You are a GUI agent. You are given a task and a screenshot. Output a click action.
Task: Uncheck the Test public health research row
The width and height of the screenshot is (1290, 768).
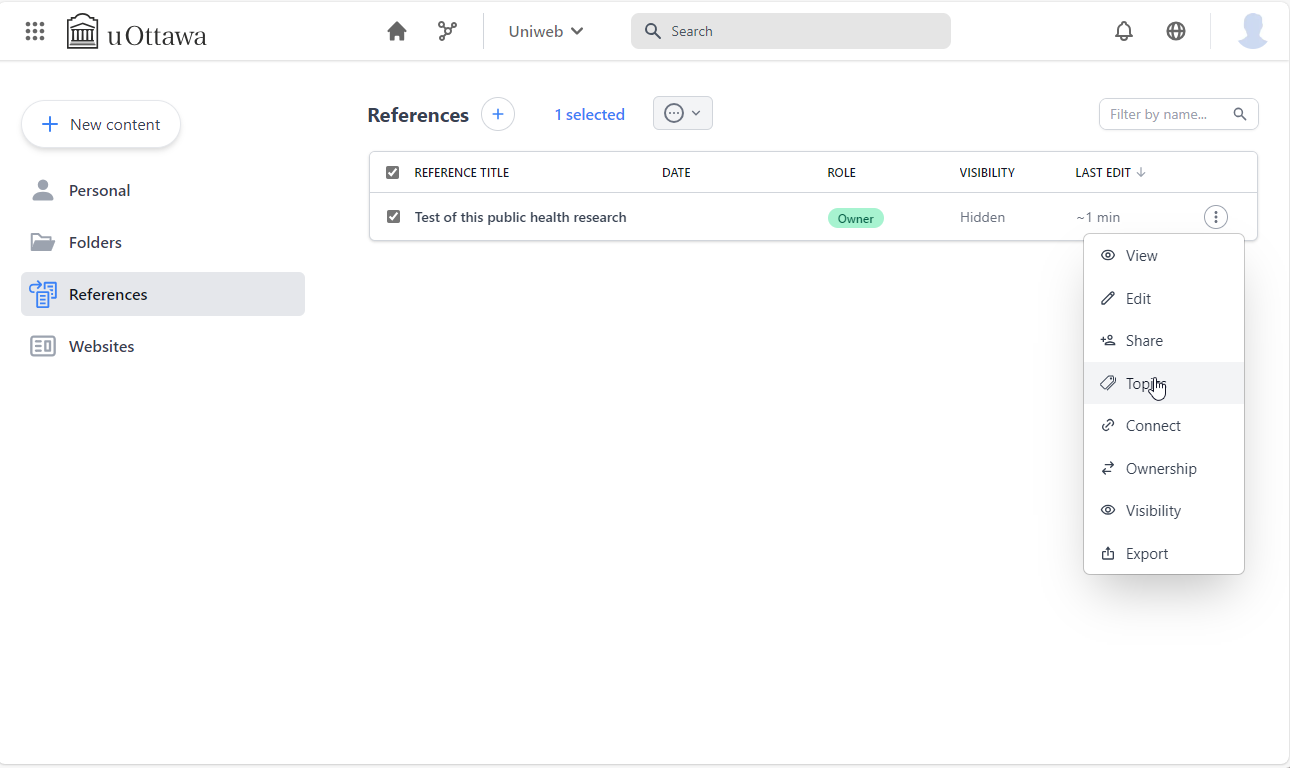392,216
